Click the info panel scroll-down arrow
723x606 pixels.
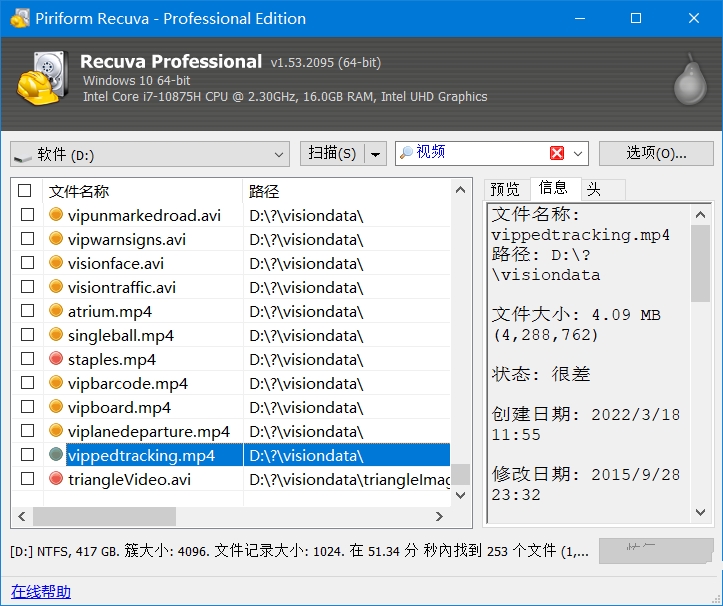[700, 512]
